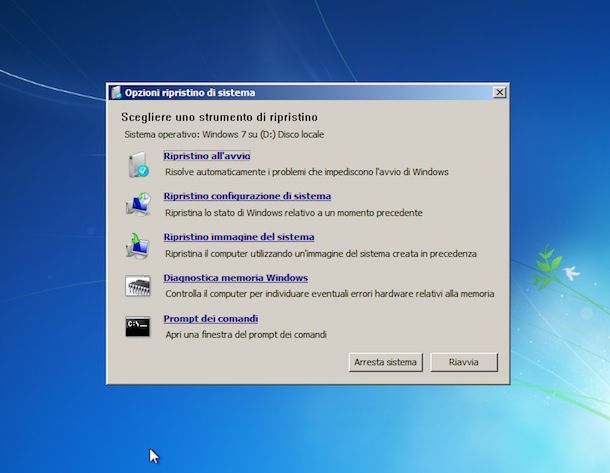
Task: Click description 'Apri una finestra del prompt dei comandi'
Action: tap(246, 335)
